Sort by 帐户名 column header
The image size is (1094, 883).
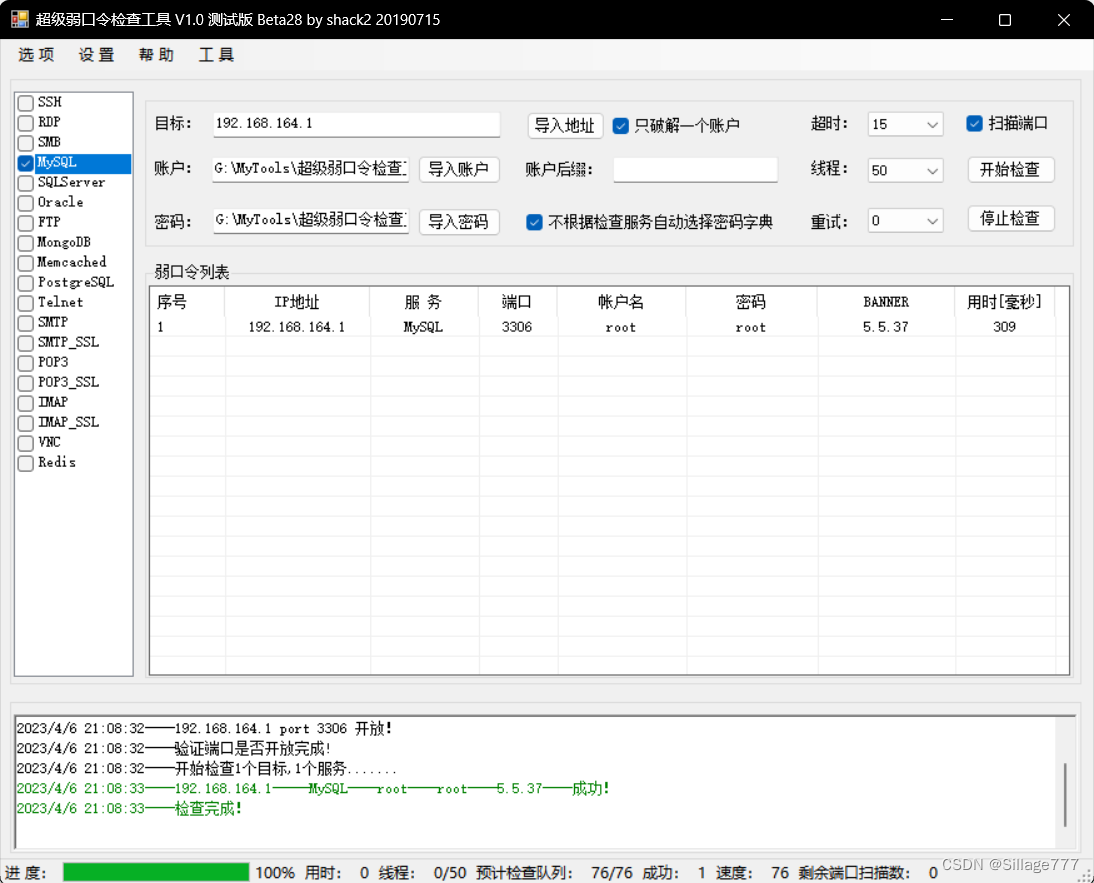click(x=622, y=302)
